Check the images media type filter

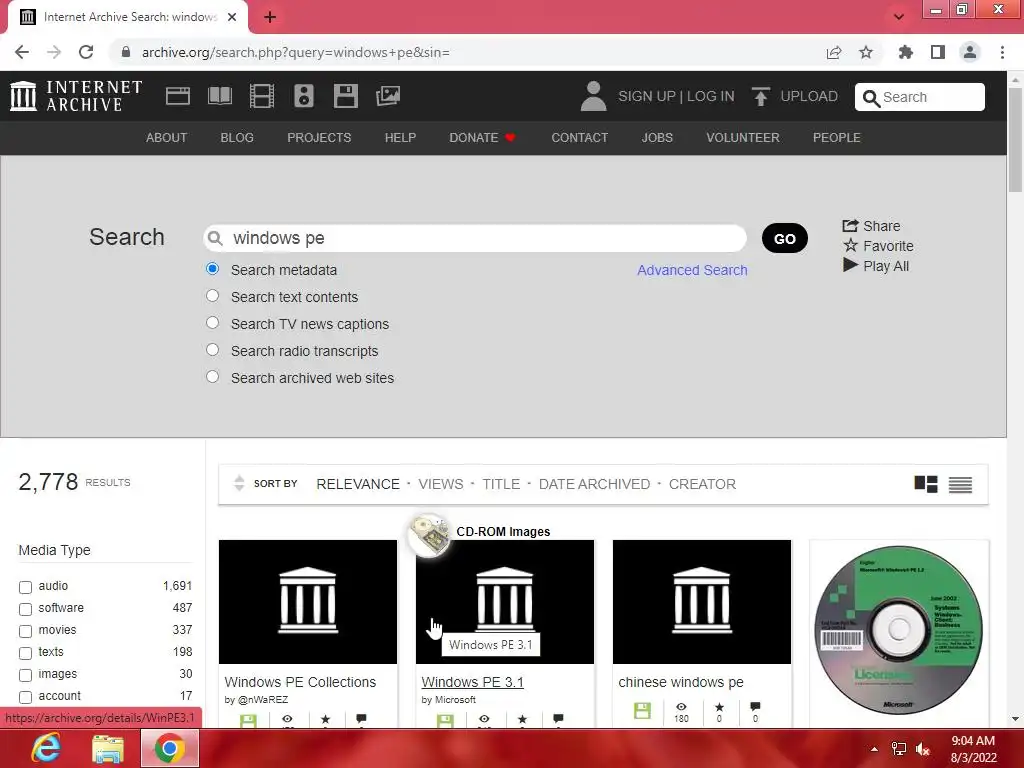coord(25,675)
